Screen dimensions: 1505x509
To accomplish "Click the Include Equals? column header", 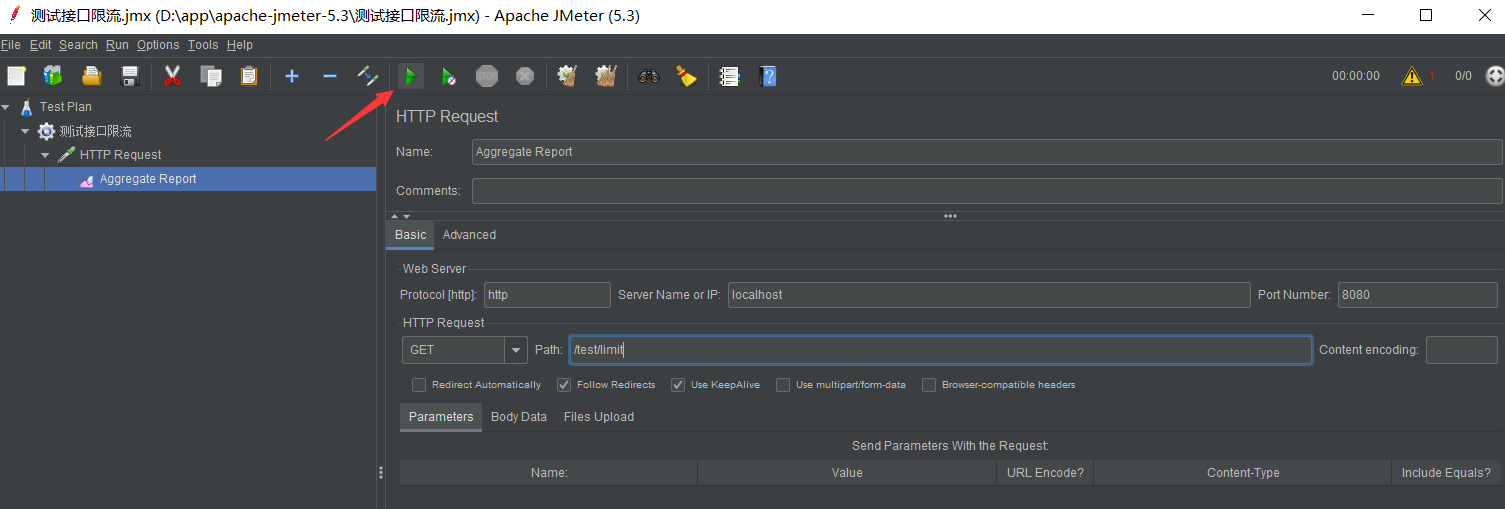I will coord(1446,473).
